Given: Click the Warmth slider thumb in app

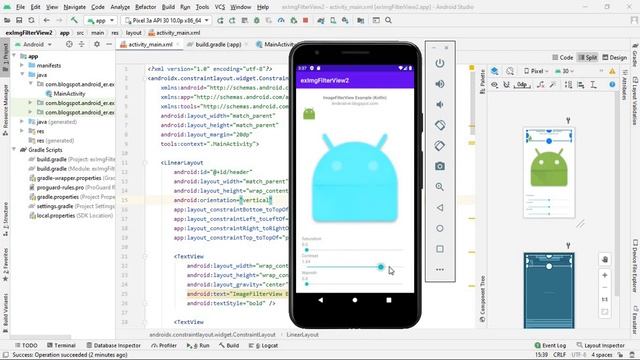Looking at the screenshot, I should pos(307,284).
